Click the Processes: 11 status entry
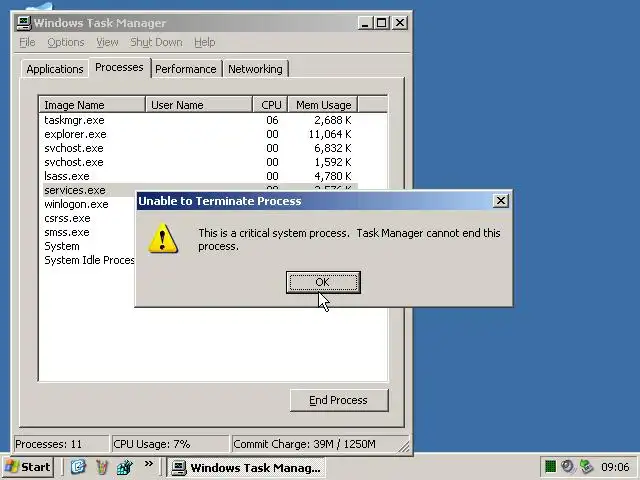640x480 pixels. 62,444
